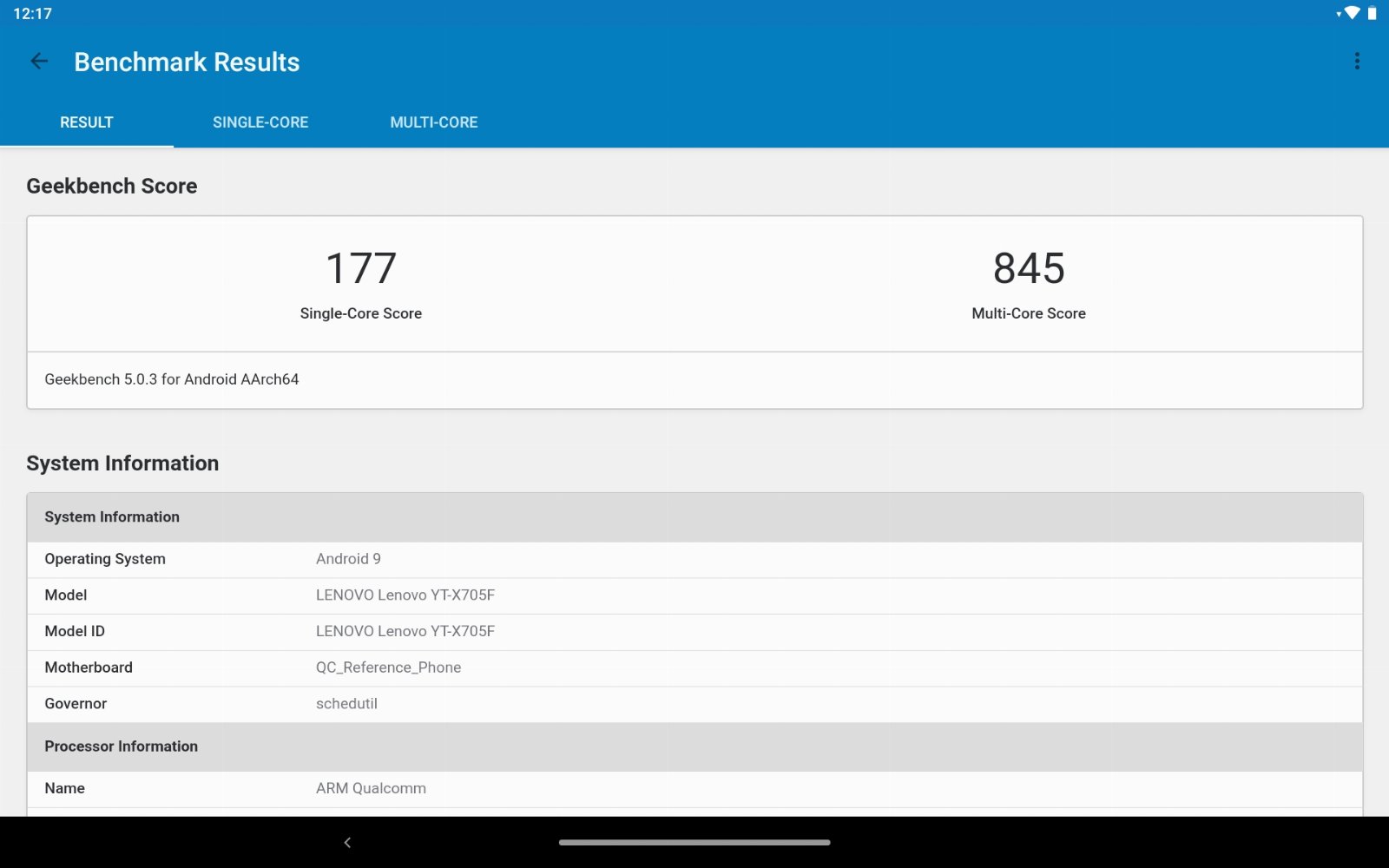The height and width of the screenshot is (868, 1389).
Task: Tap the Name row label
Action: [65, 788]
